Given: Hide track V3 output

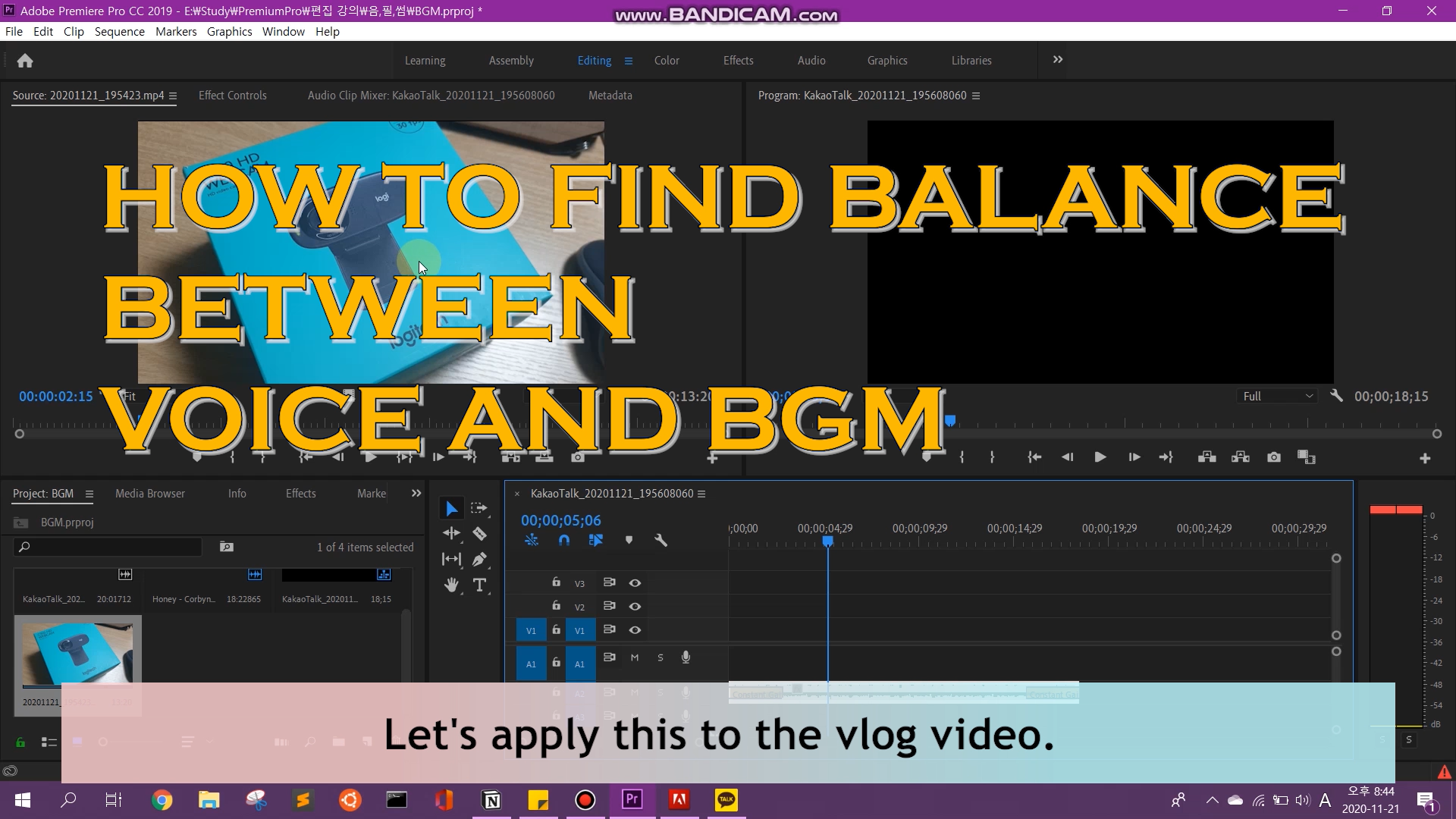Looking at the screenshot, I should [635, 583].
